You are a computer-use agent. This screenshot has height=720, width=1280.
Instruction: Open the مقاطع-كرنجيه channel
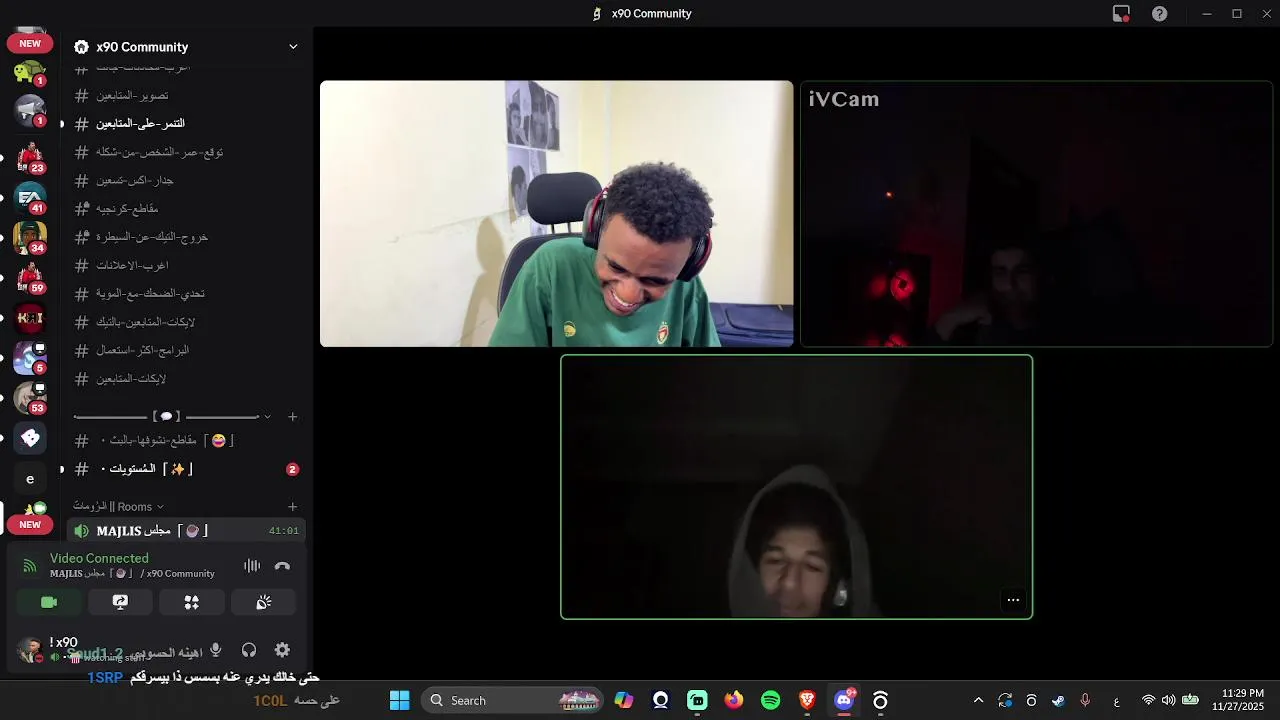click(186, 208)
